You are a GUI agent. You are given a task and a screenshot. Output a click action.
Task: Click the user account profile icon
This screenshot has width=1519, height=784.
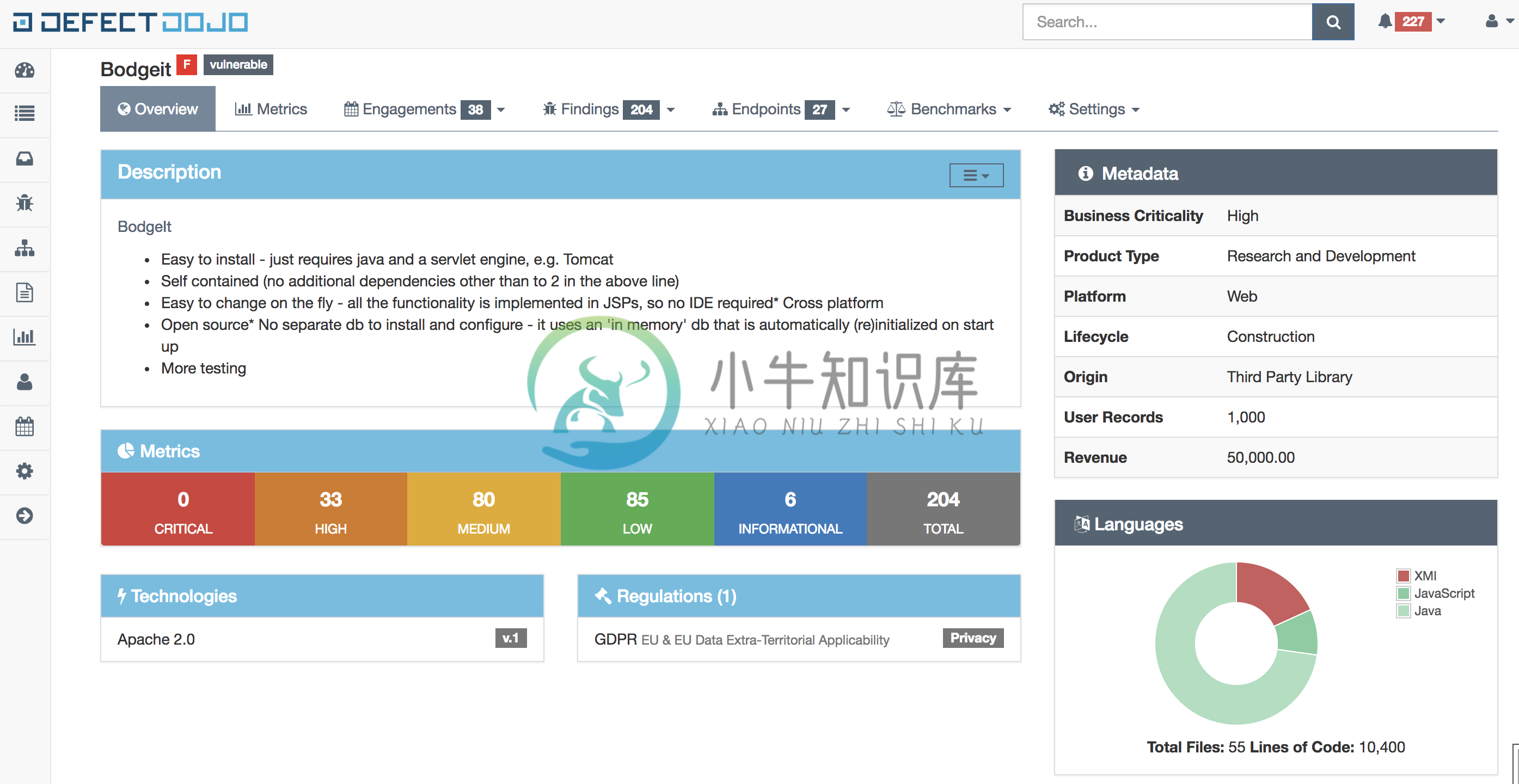[x=1492, y=22]
